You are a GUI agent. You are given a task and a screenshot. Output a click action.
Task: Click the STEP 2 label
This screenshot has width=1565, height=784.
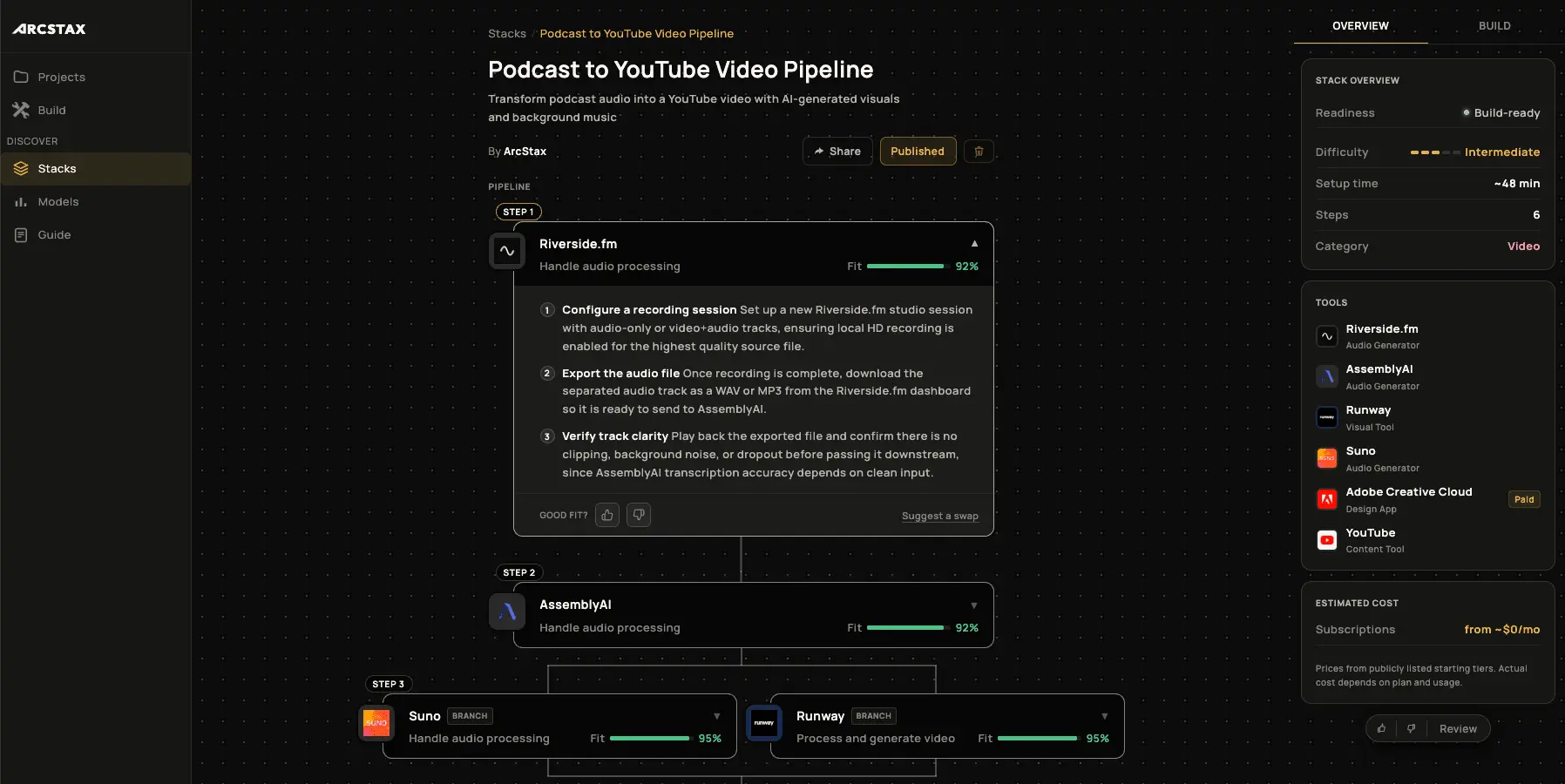pyautogui.click(x=519, y=572)
